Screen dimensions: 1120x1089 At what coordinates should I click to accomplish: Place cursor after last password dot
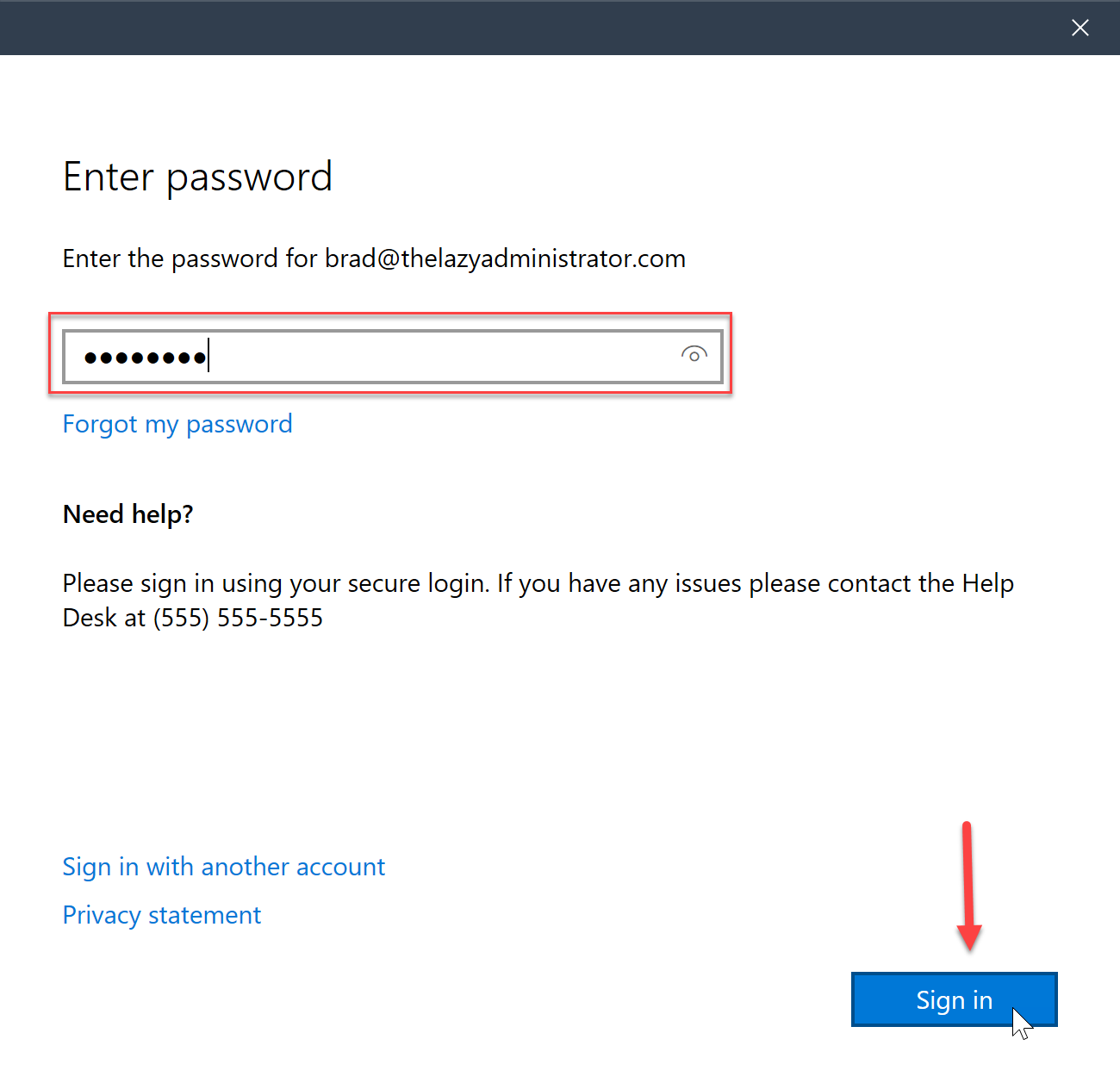[x=209, y=356]
